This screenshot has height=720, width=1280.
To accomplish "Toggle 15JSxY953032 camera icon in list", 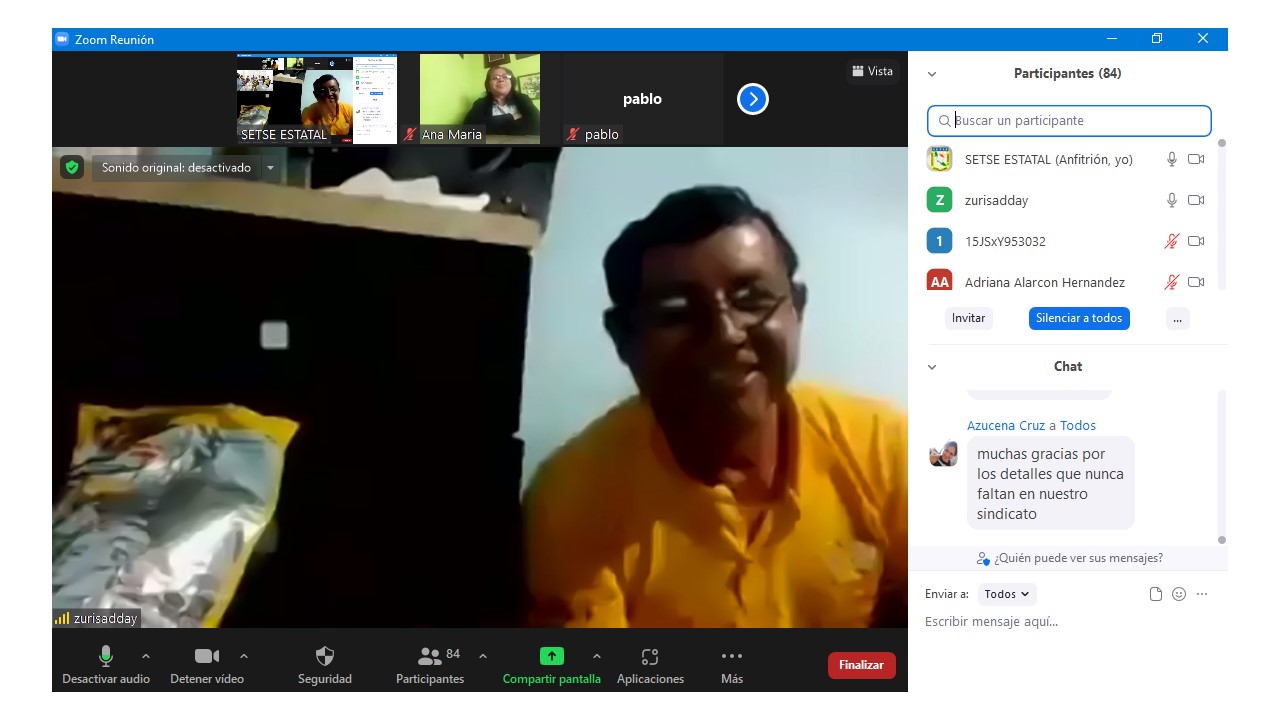I will [x=1196, y=241].
